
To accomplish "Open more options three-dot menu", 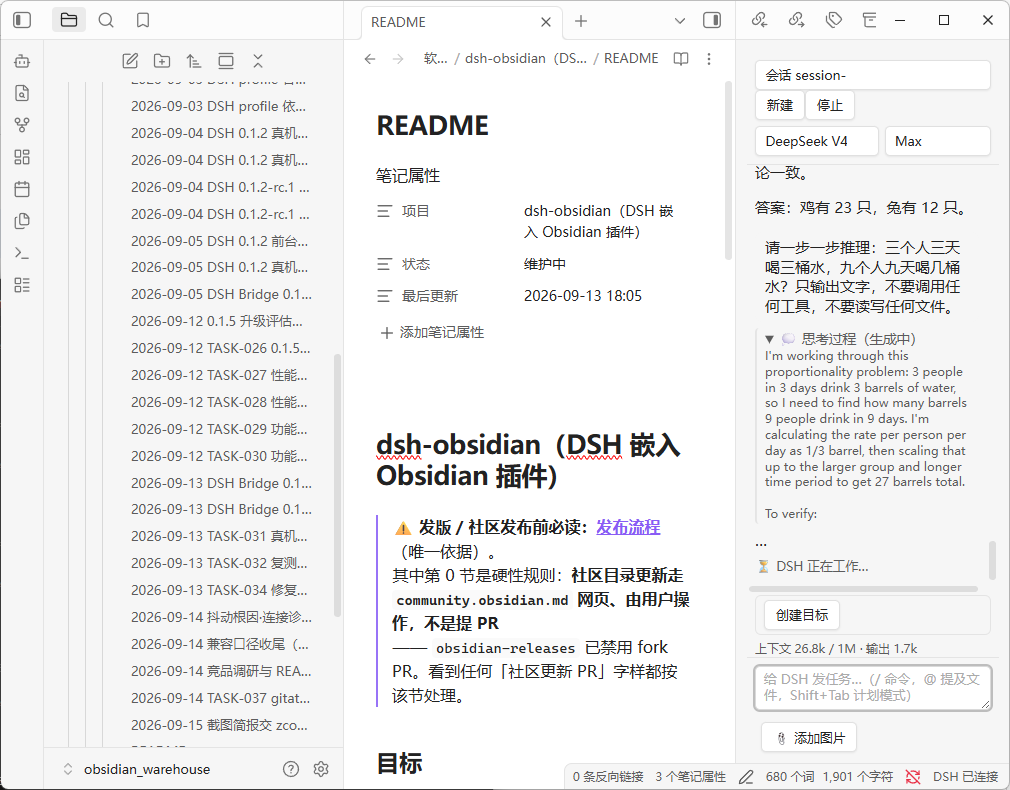I will (709, 59).
